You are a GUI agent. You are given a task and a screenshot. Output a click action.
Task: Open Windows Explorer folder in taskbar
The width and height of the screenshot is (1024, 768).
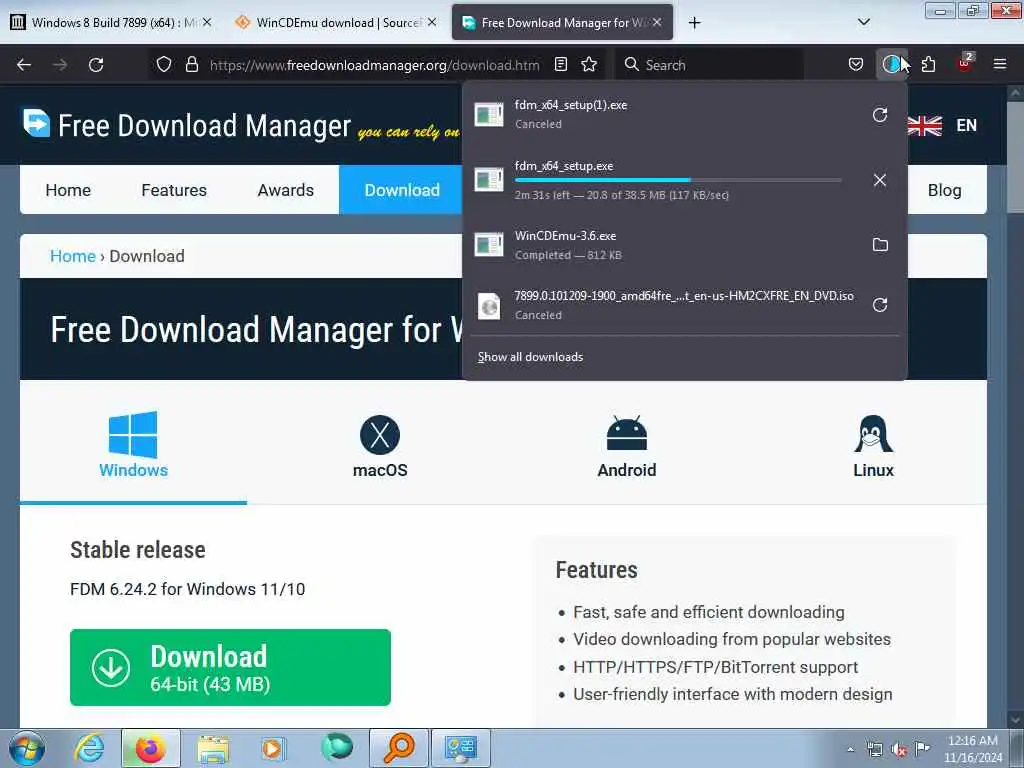pos(213,749)
